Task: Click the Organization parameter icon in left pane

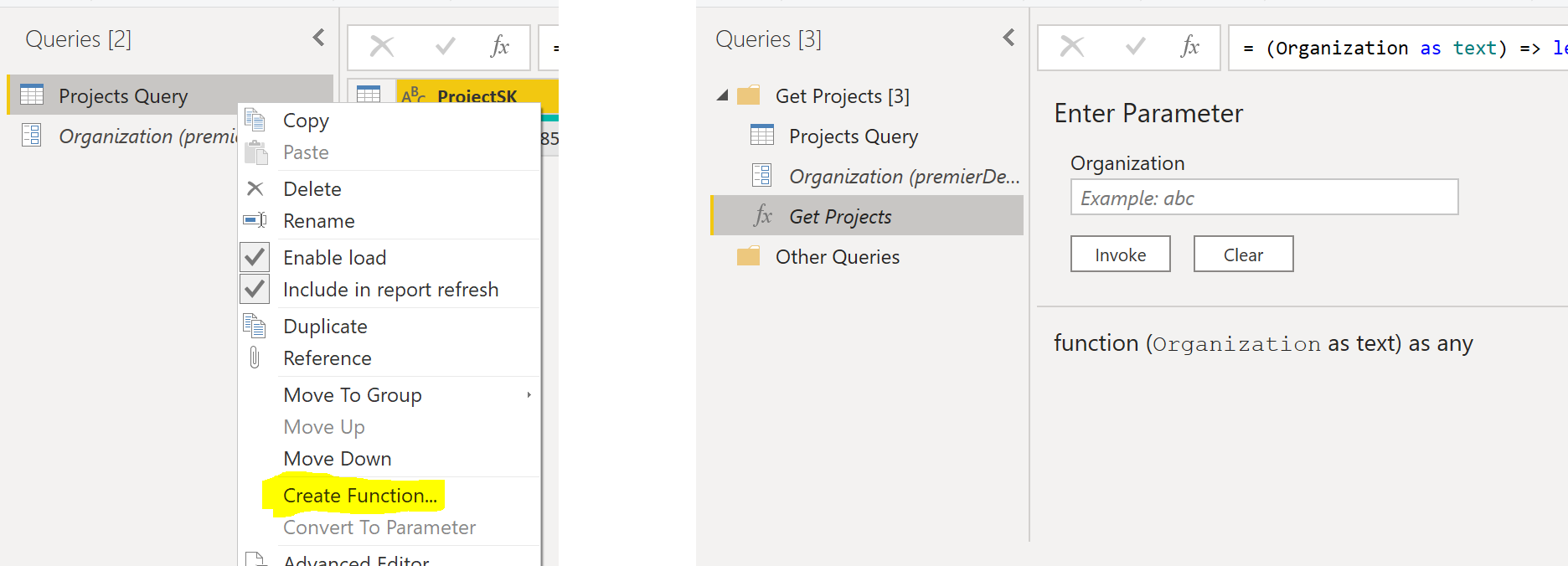Action: [x=32, y=136]
